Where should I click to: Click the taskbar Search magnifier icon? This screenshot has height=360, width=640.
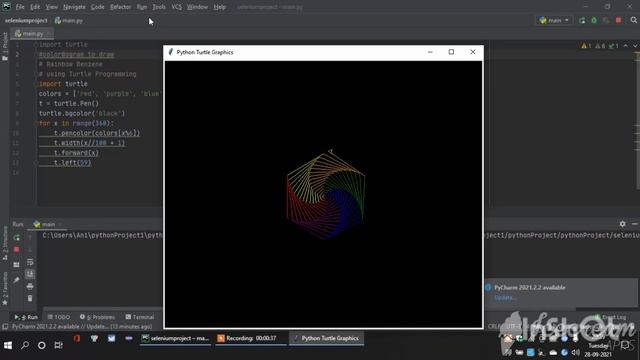(25, 345)
